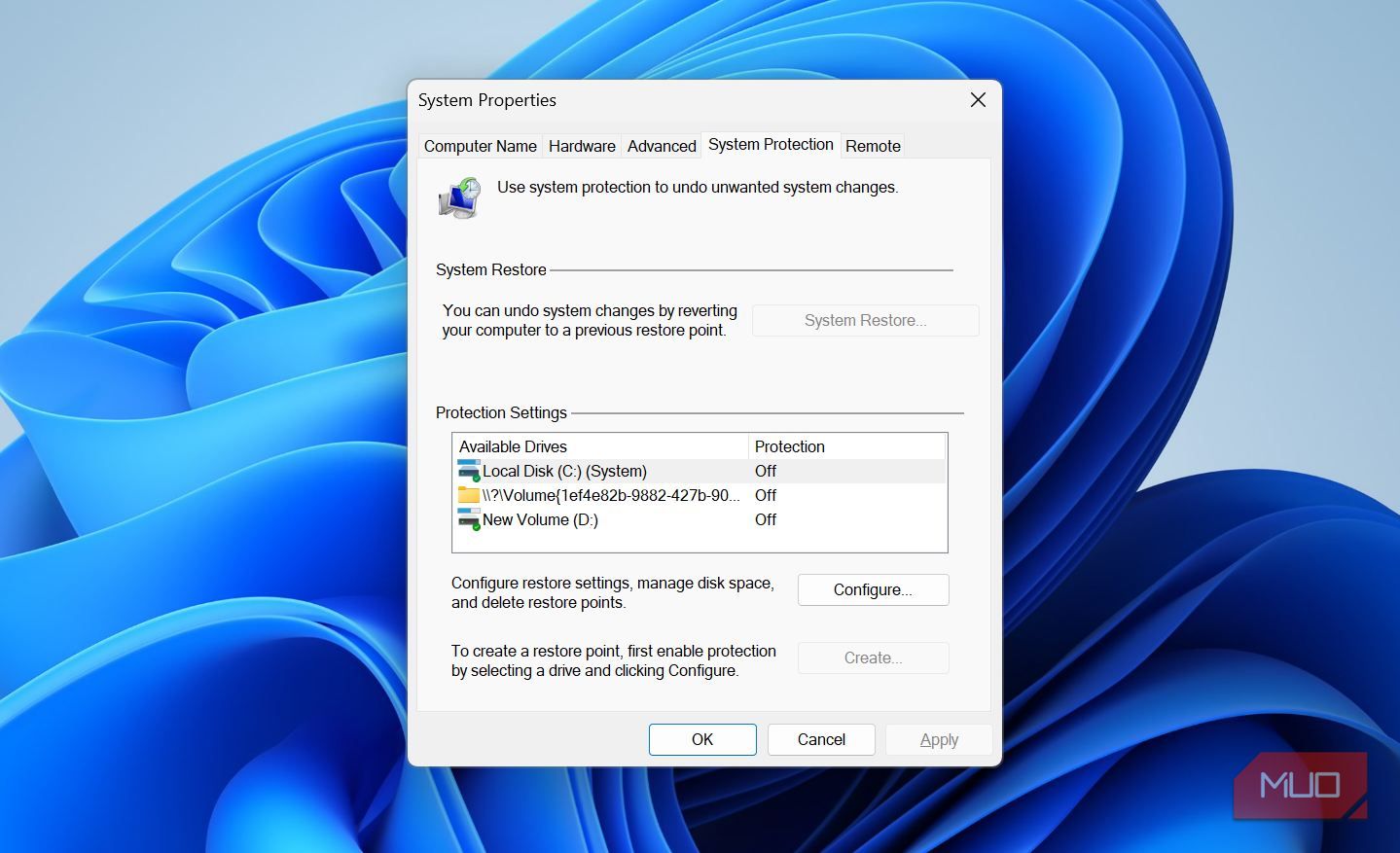The width and height of the screenshot is (1400, 853).
Task: Click the 'You can undo system changes' text
Action: (x=590, y=320)
